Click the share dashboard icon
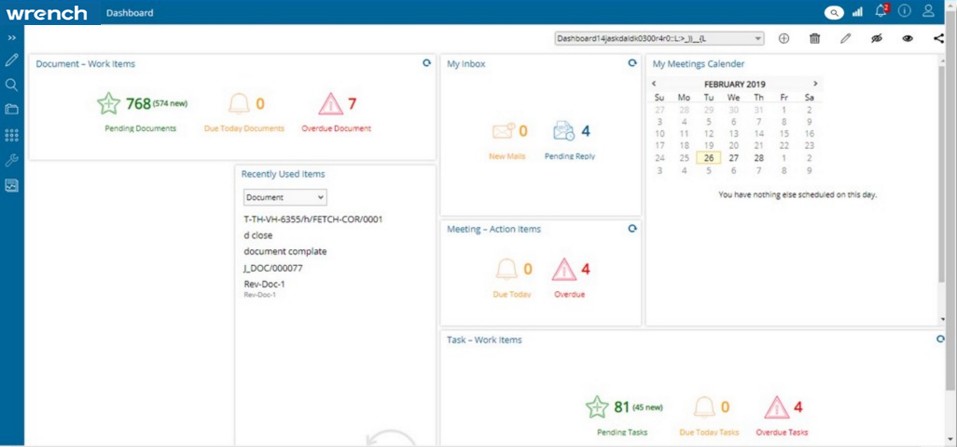The height and width of the screenshot is (447, 957). [938, 39]
